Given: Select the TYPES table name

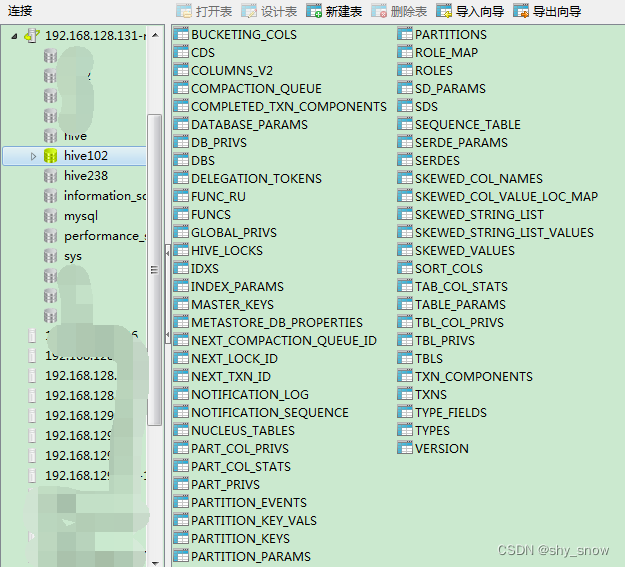Looking at the screenshot, I should pyautogui.click(x=432, y=431).
